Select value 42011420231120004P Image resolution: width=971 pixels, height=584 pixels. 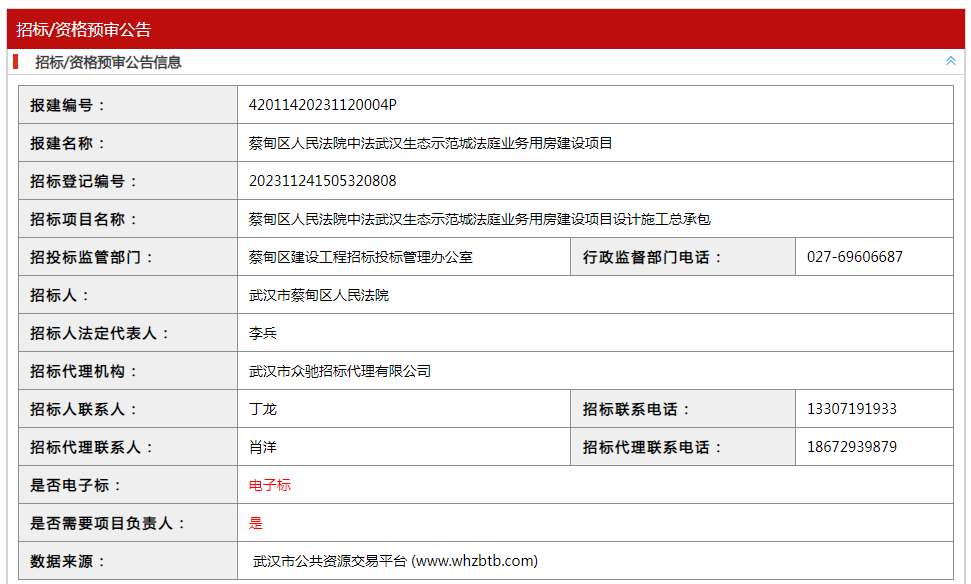323,105
